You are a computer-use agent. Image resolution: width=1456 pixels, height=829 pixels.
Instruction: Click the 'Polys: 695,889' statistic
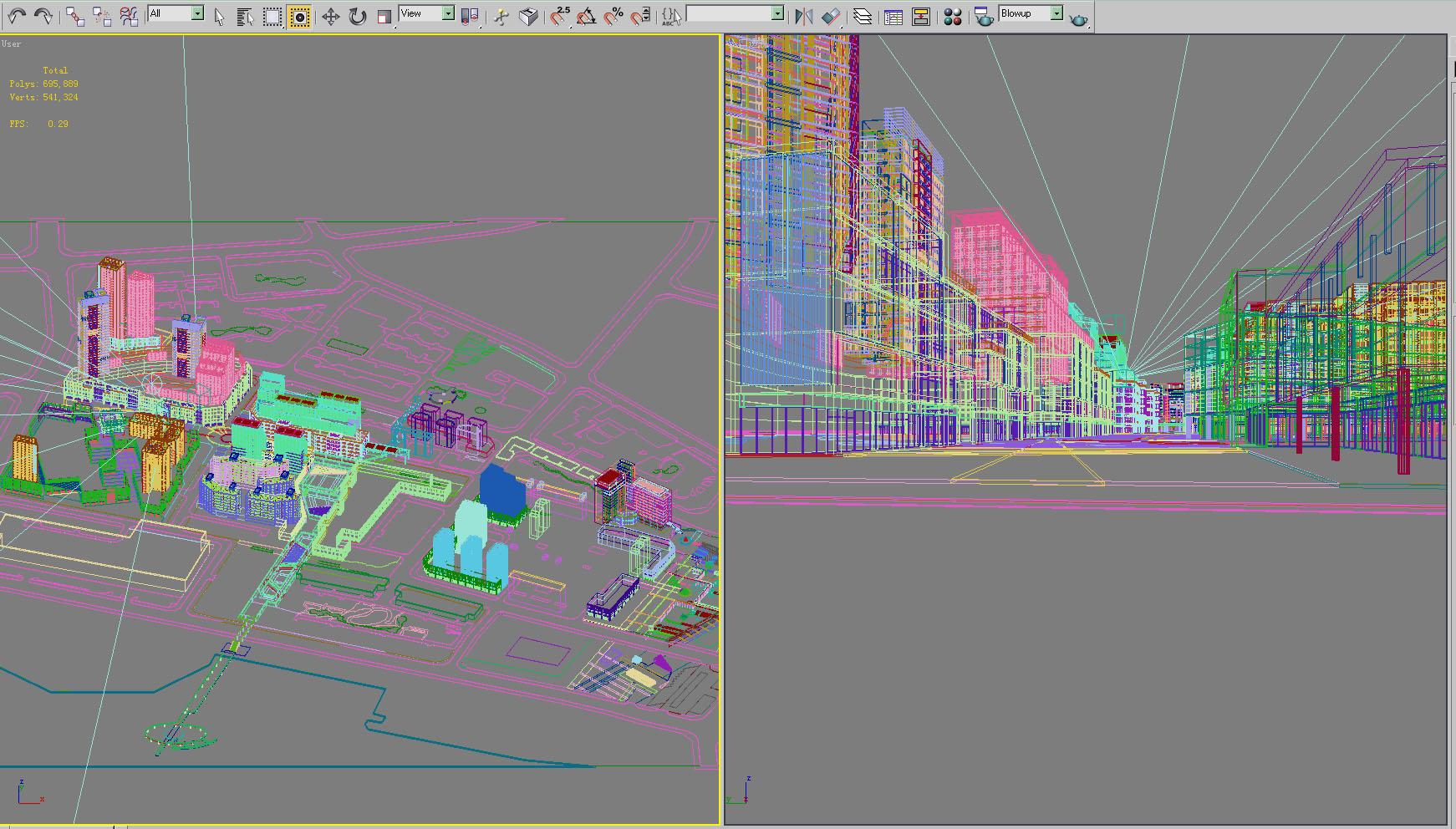tap(43, 84)
